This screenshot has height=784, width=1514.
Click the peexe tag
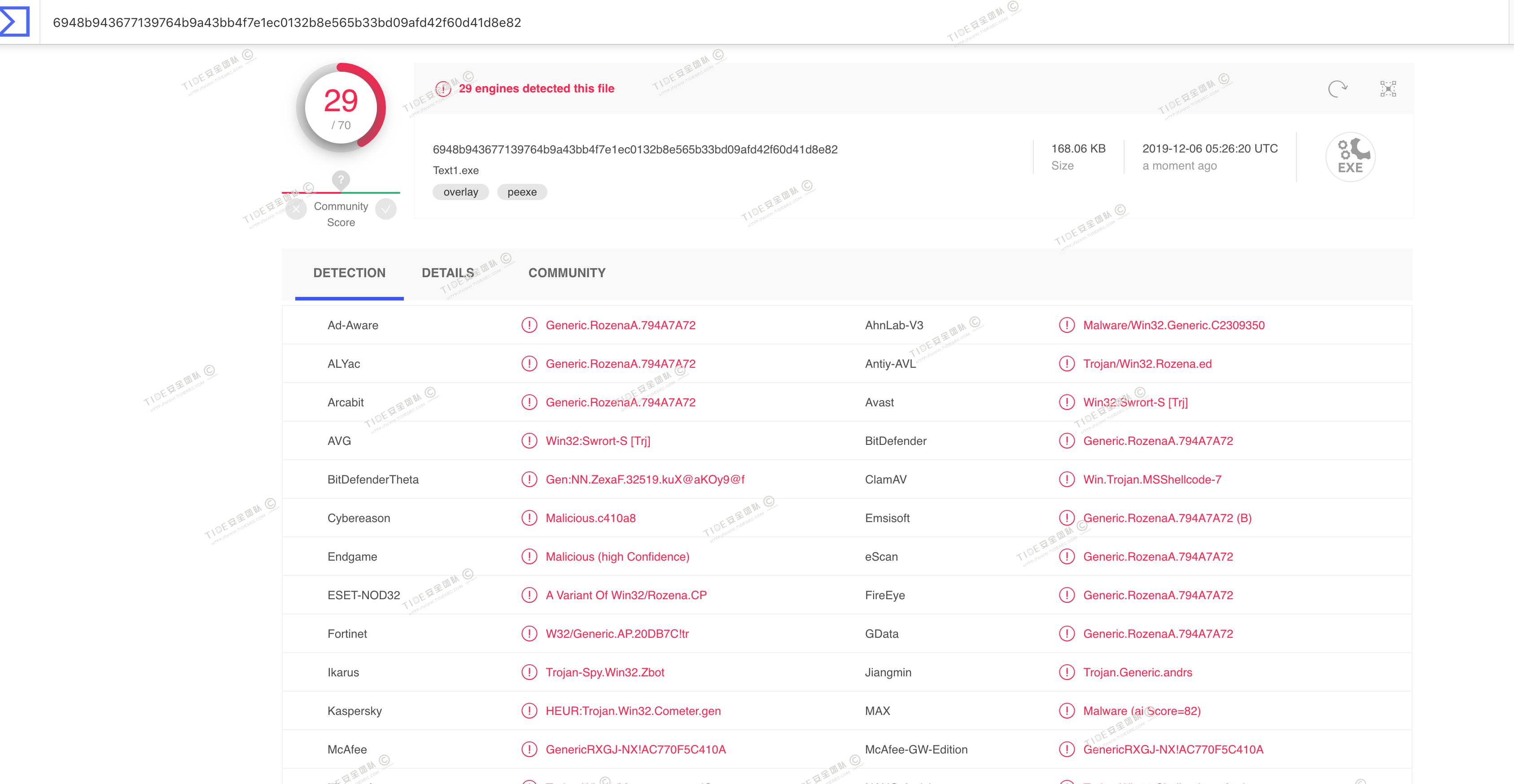(521, 192)
